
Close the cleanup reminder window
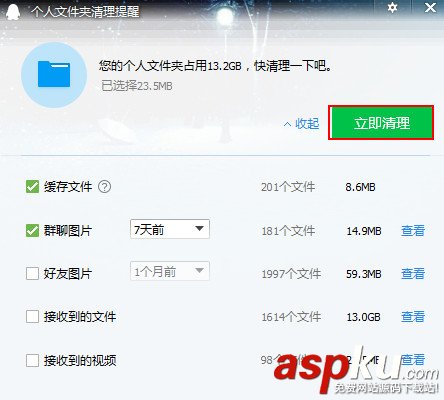click(430, 7)
